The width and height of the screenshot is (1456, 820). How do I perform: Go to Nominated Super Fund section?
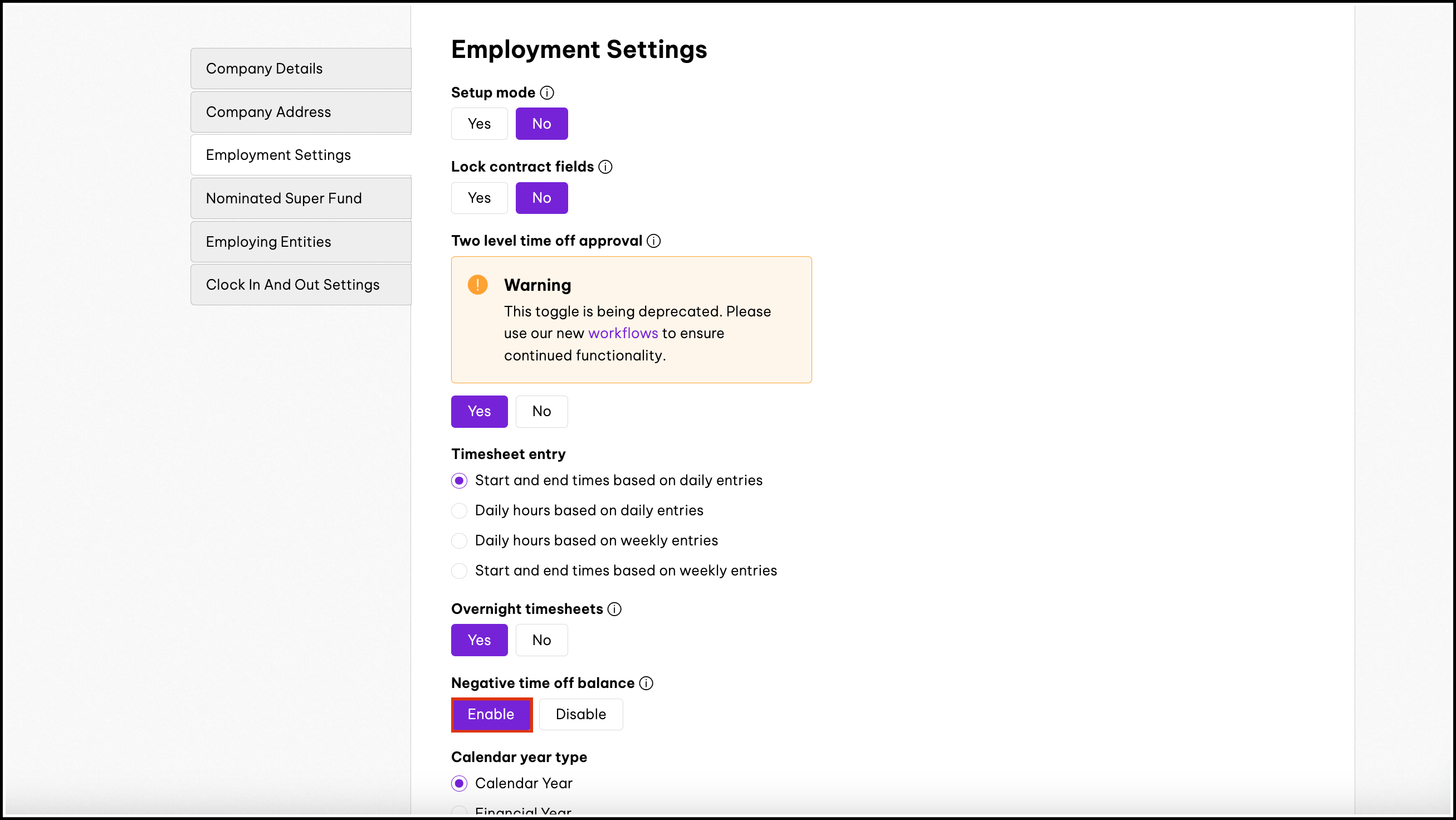pyautogui.click(x=301, y=198)
